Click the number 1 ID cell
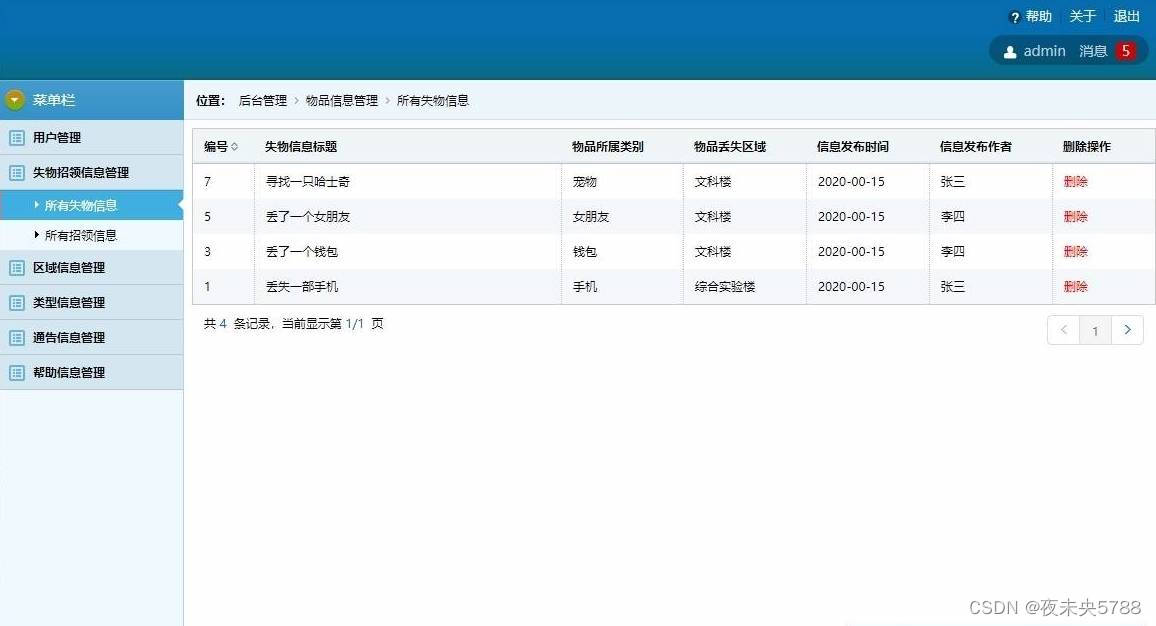 [x=207, y=287]
